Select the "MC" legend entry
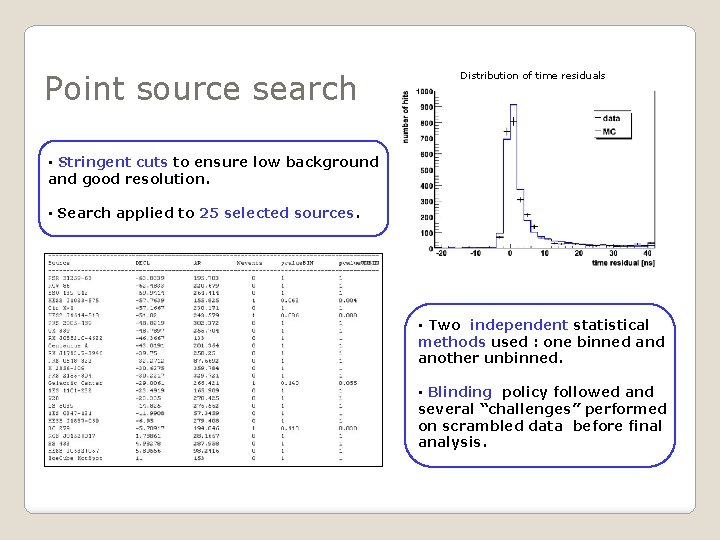The width and height of the screenshot is (720, 540). [608, 132]
